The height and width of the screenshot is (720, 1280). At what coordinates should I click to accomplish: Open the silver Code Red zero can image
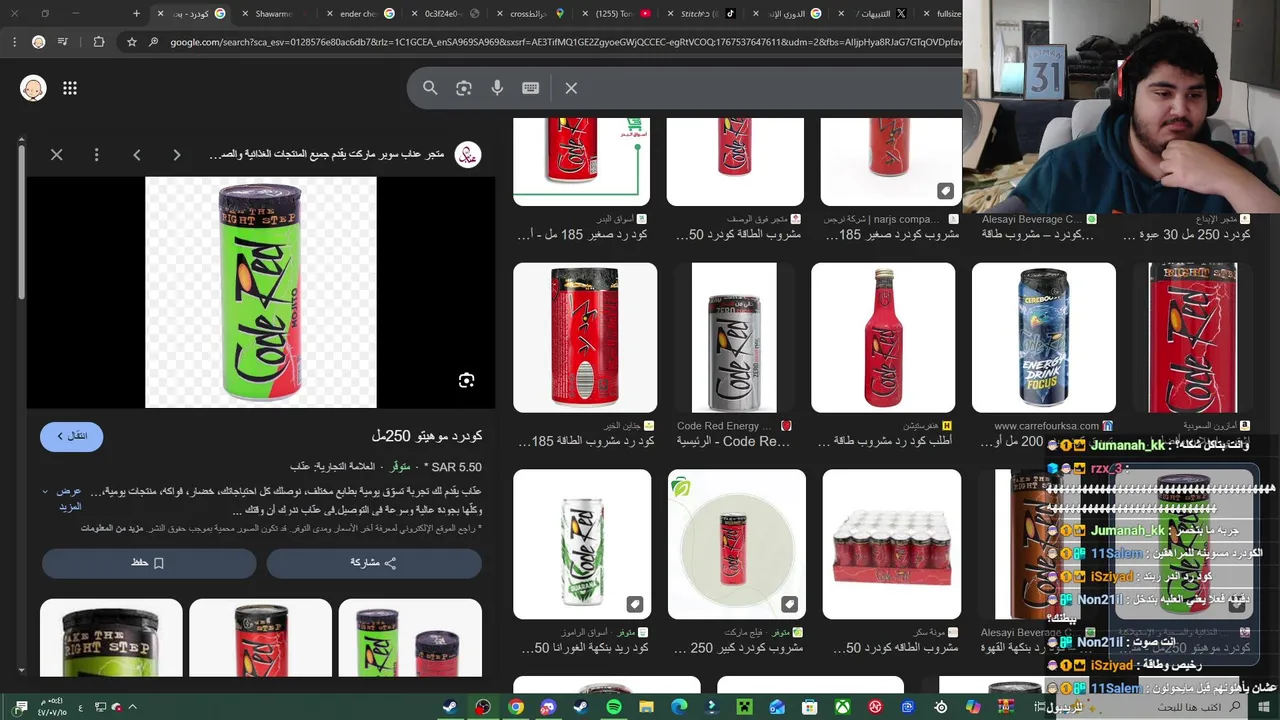tap(734, 338)
